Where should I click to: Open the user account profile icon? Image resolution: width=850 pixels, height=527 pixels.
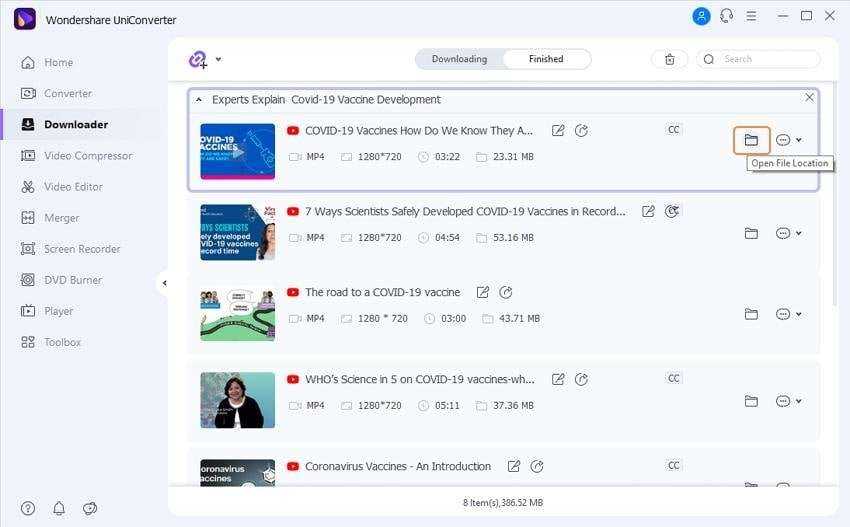pyautogui.click(x=701, y=17)
